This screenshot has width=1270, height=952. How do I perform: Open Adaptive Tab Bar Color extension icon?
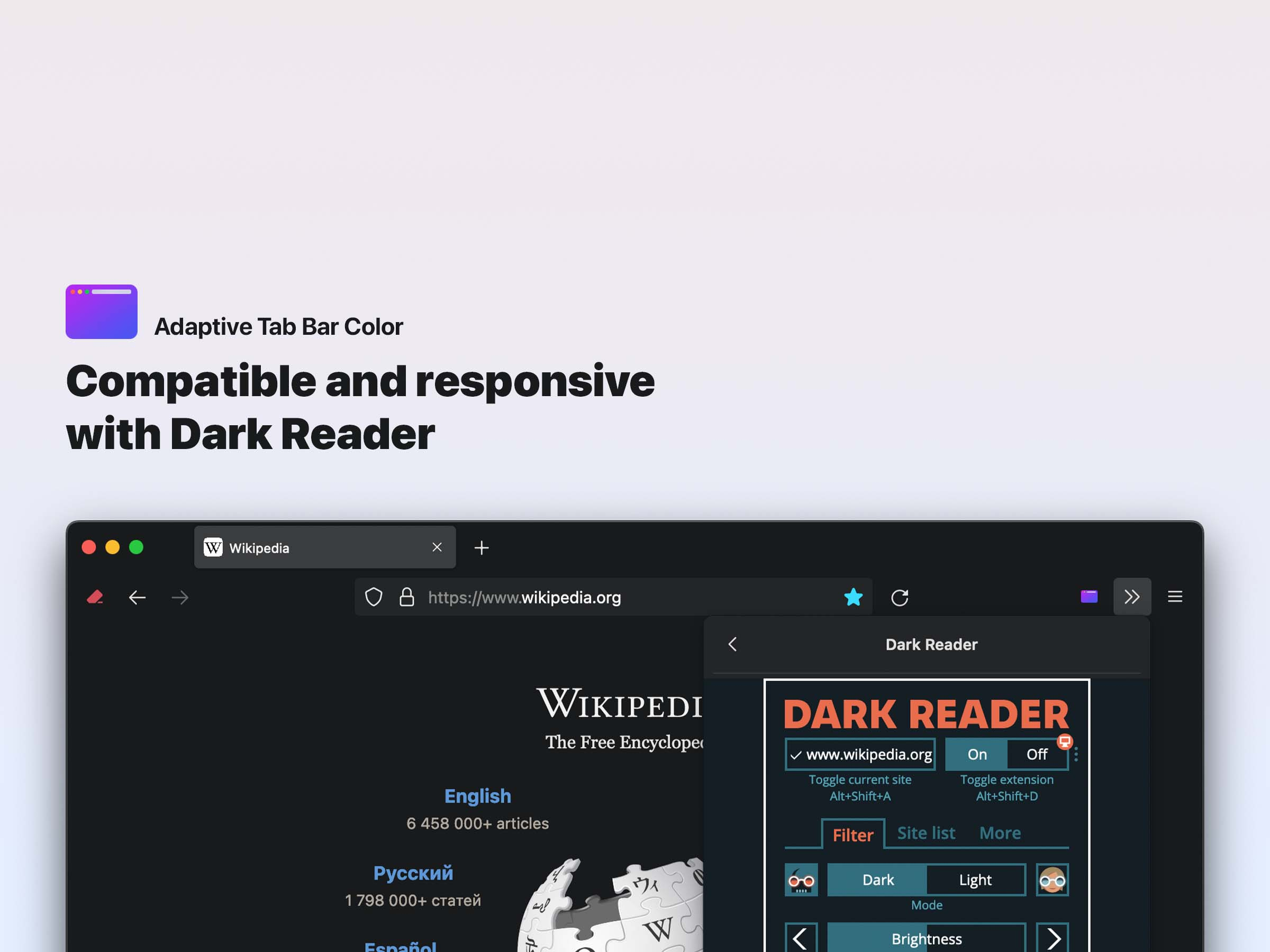click(x=1089, y=597)
